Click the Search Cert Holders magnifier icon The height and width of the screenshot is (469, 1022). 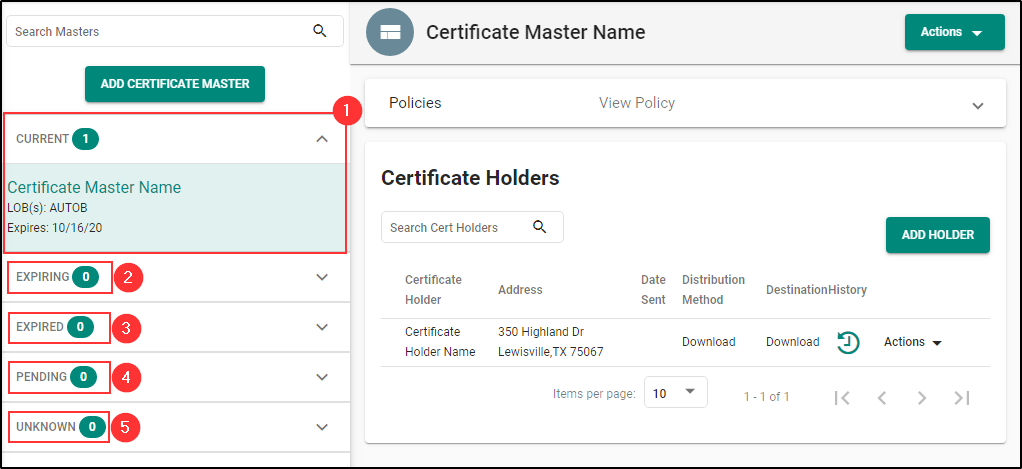tap(539, 227)
